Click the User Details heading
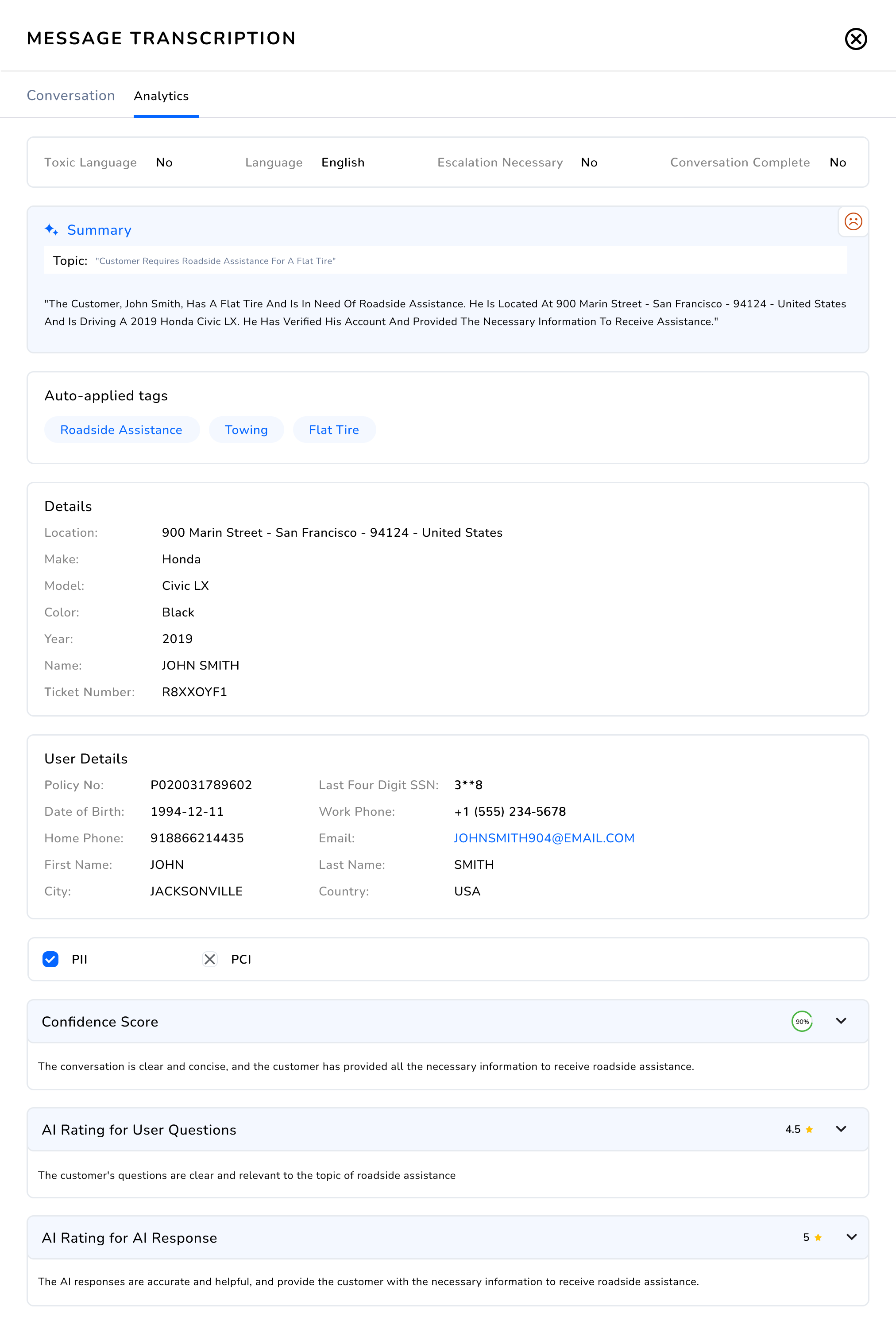 pyautogui.click(x=86, y=759)
